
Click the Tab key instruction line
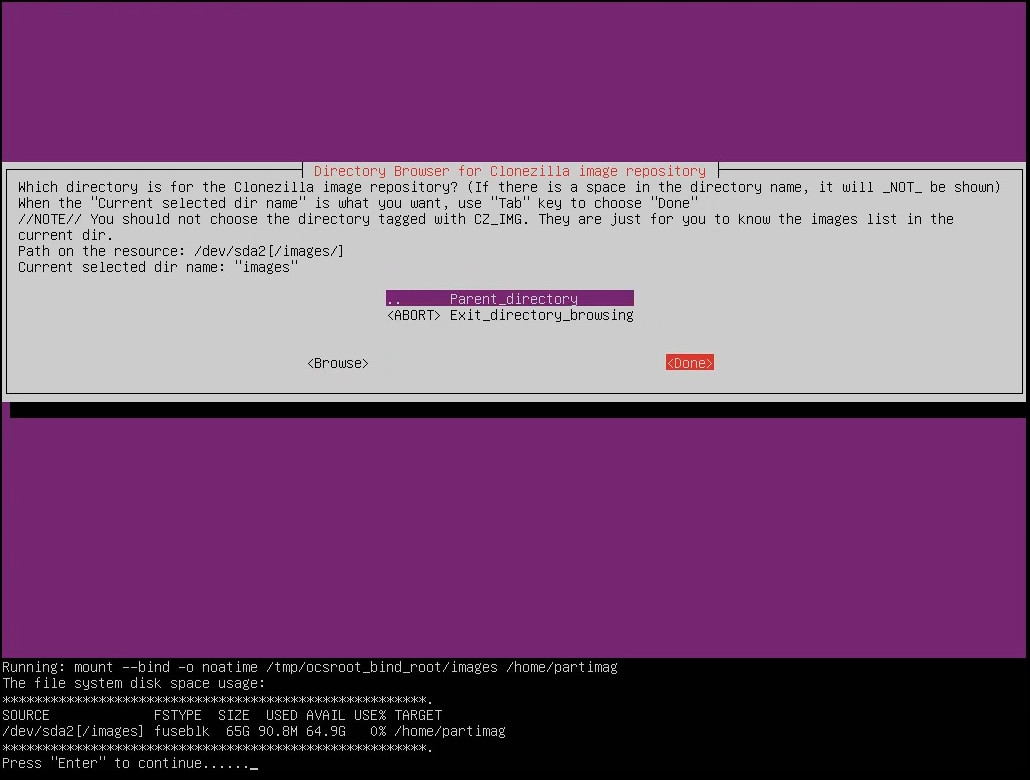pyautogui.click(x=358, y=203)
